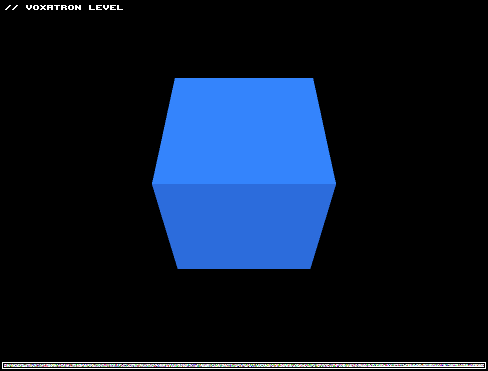Viewport: 488px width, 371px height.
Task: Click the edge dividing the cube's two faces
Action: tap(244, 184)
